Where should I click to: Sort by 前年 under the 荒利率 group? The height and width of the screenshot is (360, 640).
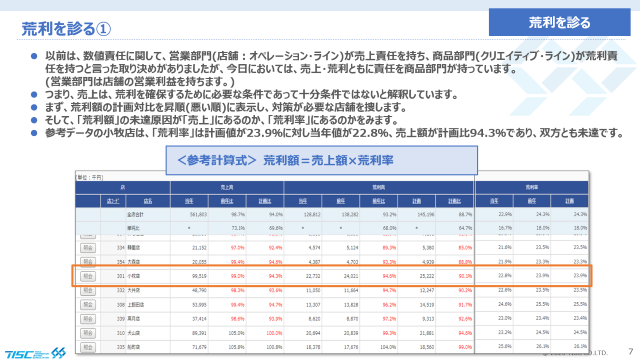pyautogui.click(x=532, y=201)
